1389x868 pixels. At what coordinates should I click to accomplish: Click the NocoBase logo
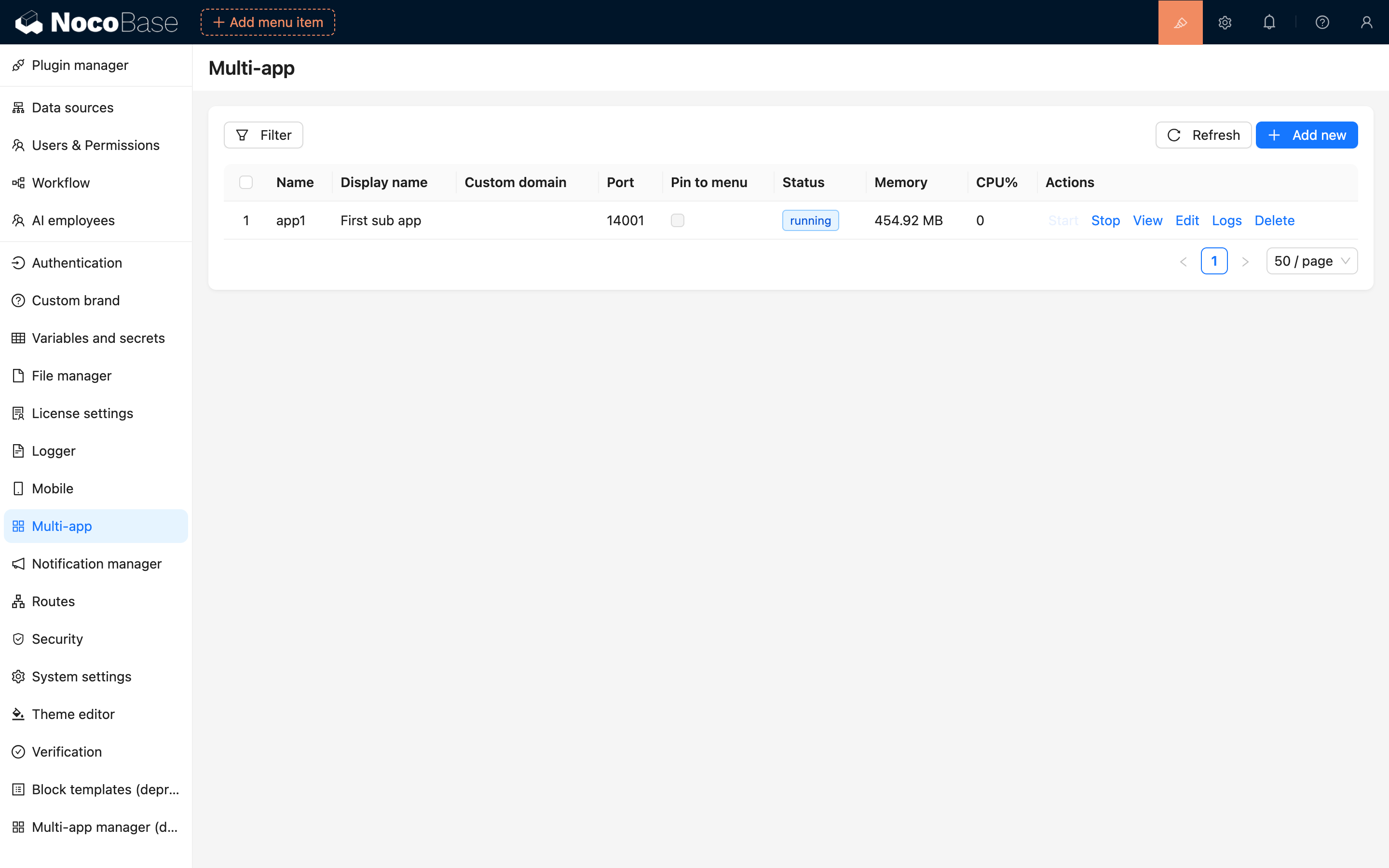click(x=96, y=22)
